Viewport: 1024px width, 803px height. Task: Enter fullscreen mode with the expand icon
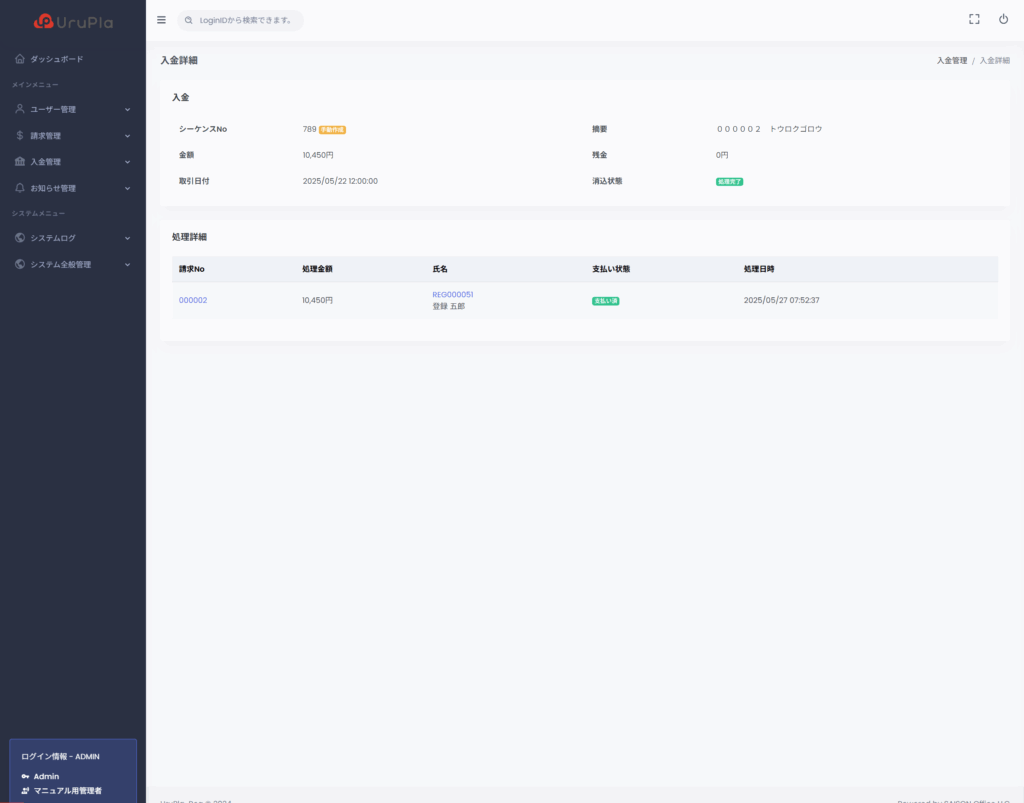974,20
